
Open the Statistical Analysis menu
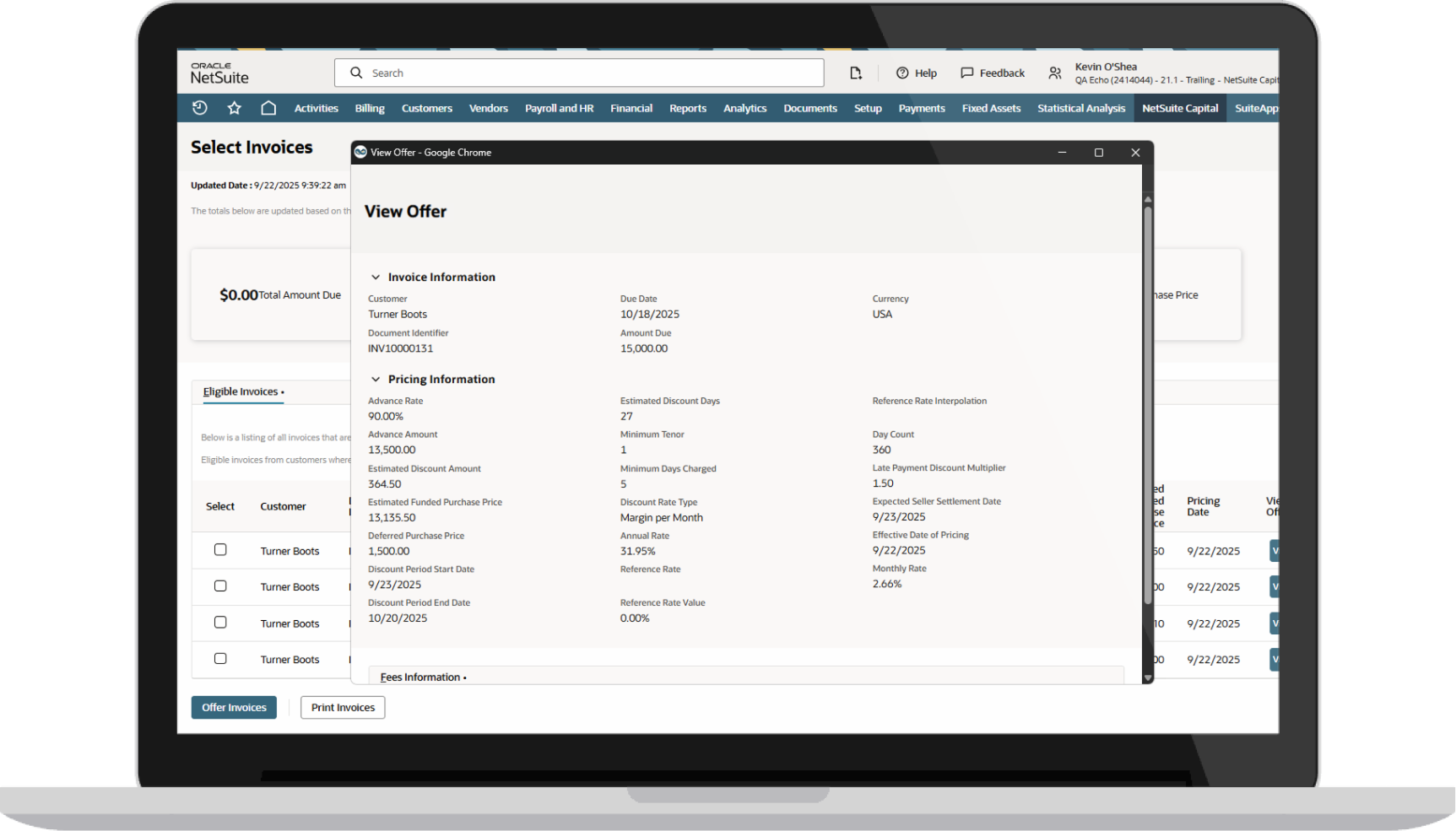(1080, 108)
